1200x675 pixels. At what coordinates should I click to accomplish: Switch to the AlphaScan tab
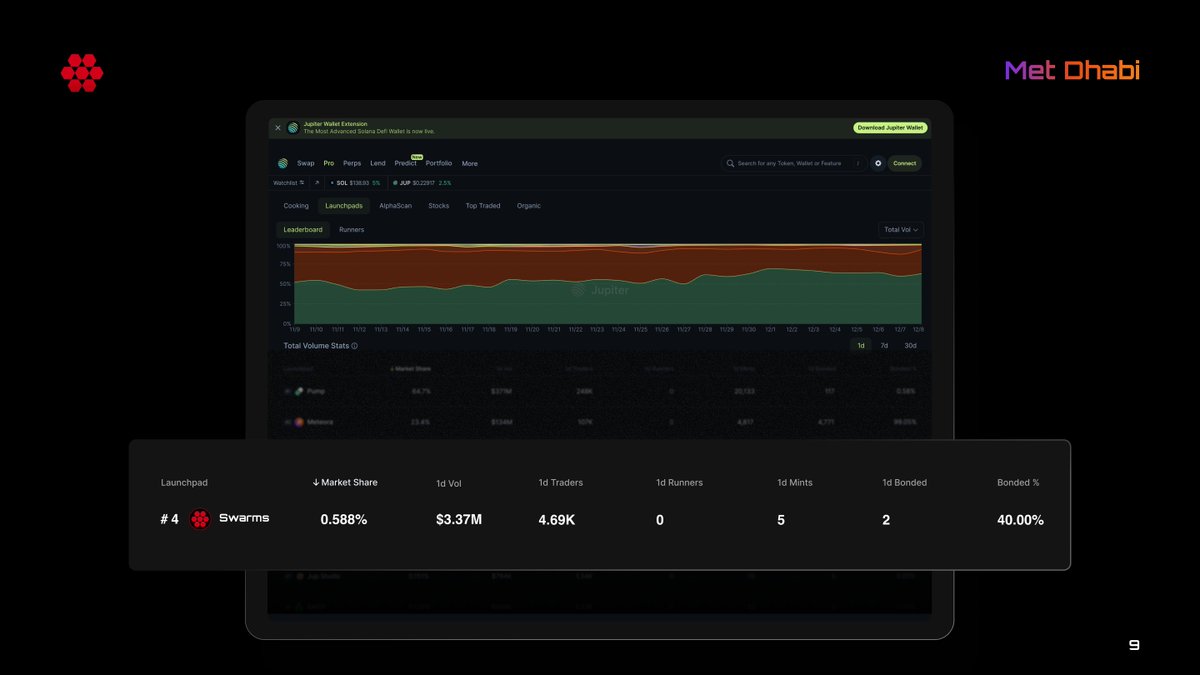pos(395,206)
